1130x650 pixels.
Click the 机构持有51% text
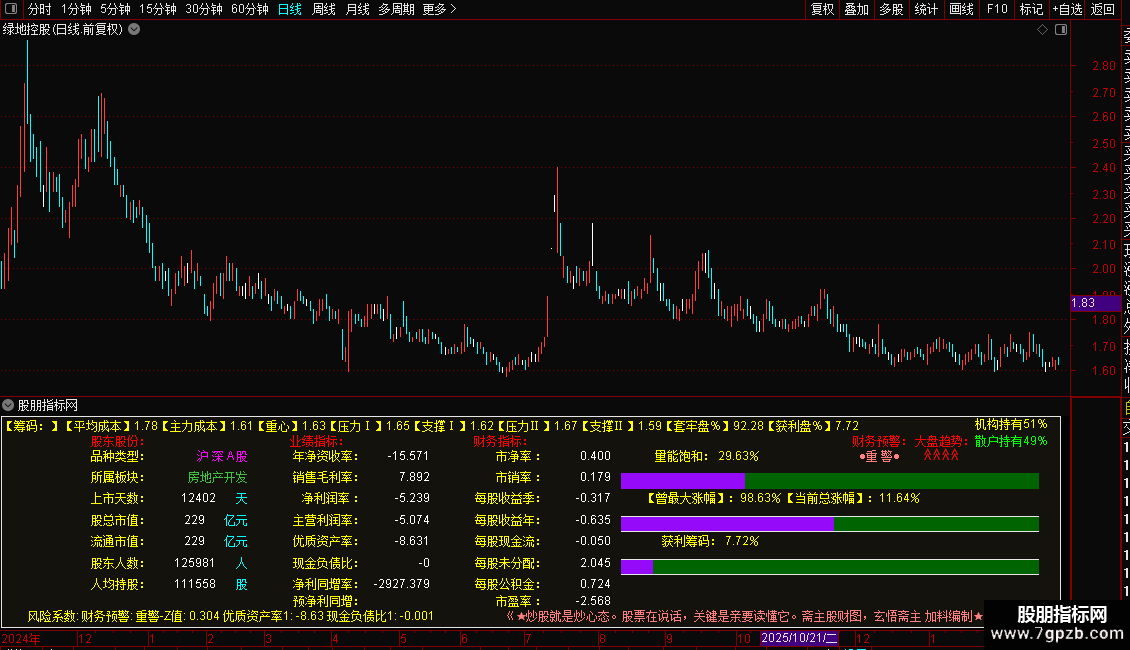click(1011, 424)
